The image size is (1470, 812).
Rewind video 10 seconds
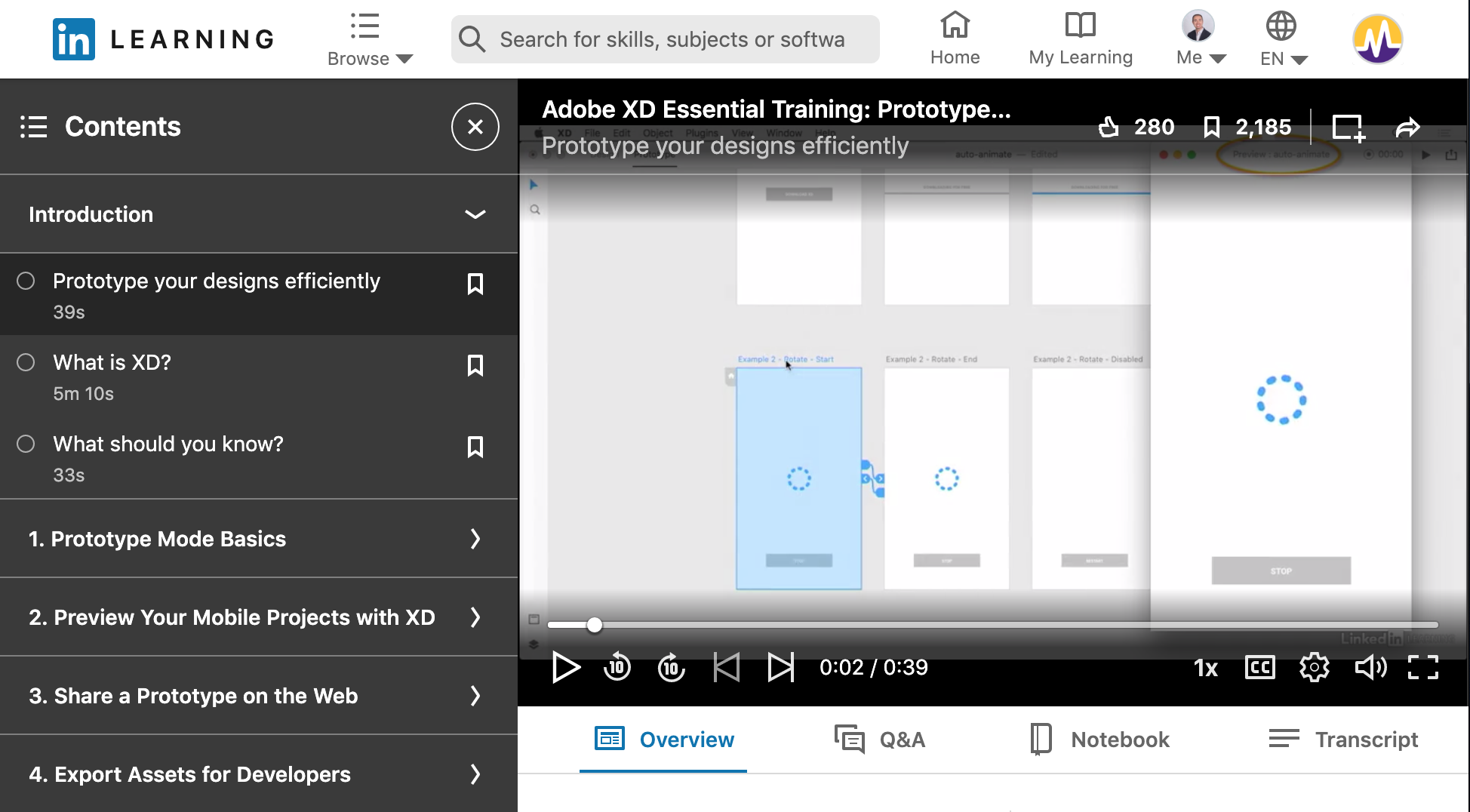tap(617, 667)
